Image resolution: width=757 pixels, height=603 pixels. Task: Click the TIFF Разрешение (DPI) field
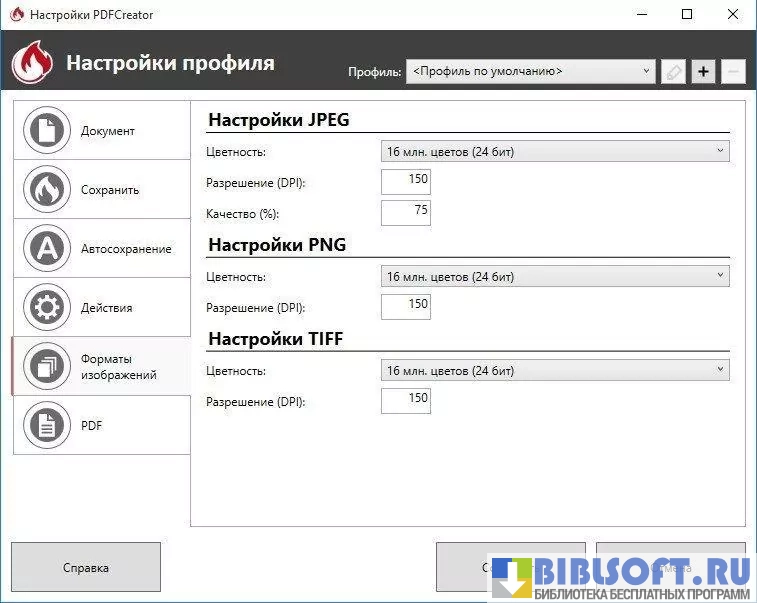coord(406,401)
